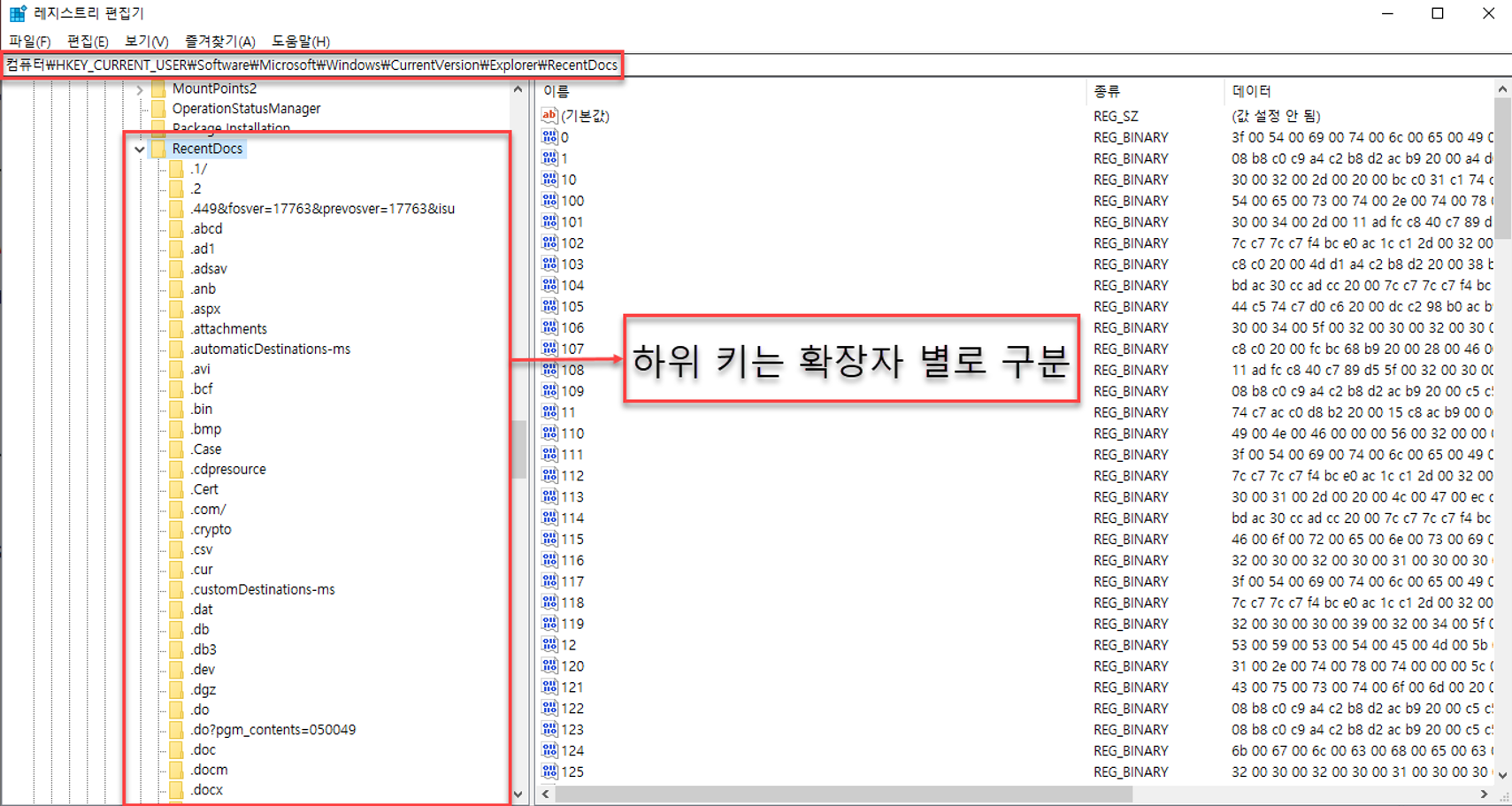Click the (기본값) default string value icon
This screenshot has width=1512, height=806.
[x=549, y=116]
